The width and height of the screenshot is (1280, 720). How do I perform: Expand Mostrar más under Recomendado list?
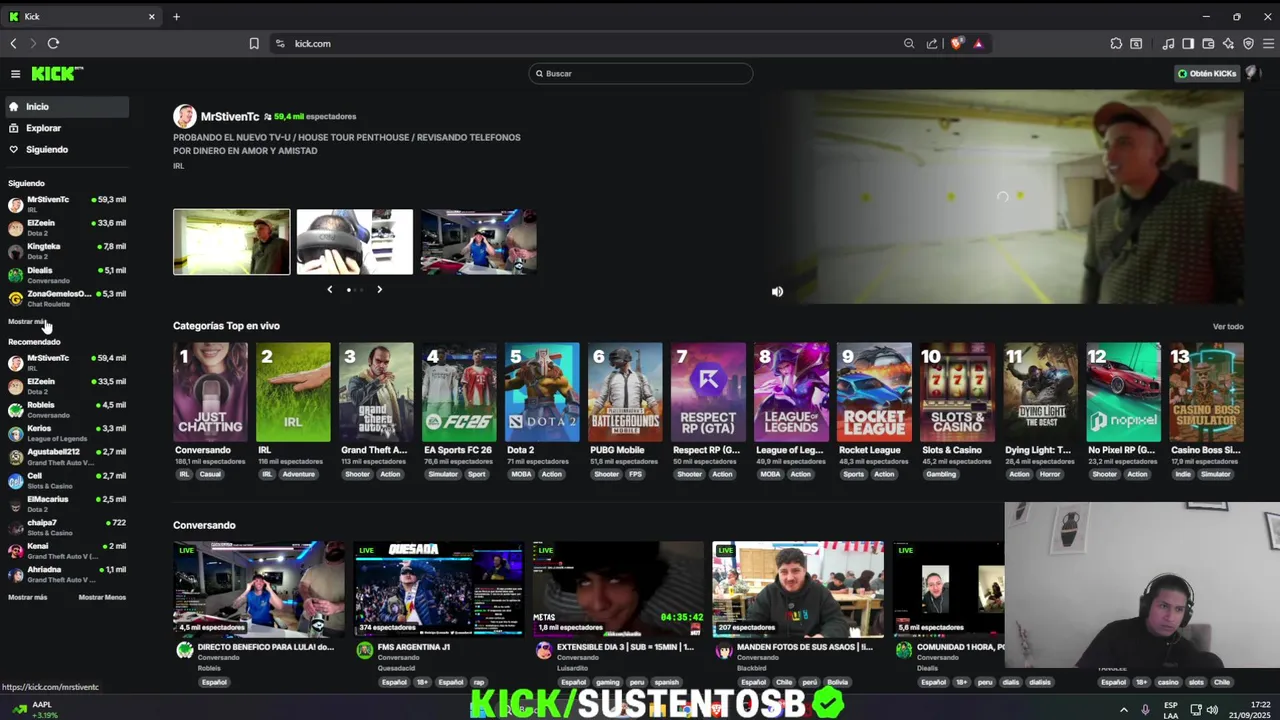click(27, 597)
